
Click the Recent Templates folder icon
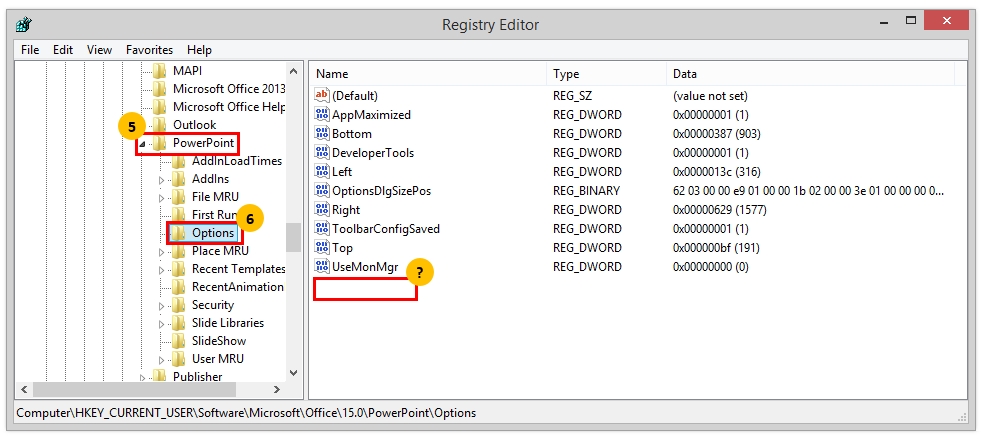[x=178, y=269]
